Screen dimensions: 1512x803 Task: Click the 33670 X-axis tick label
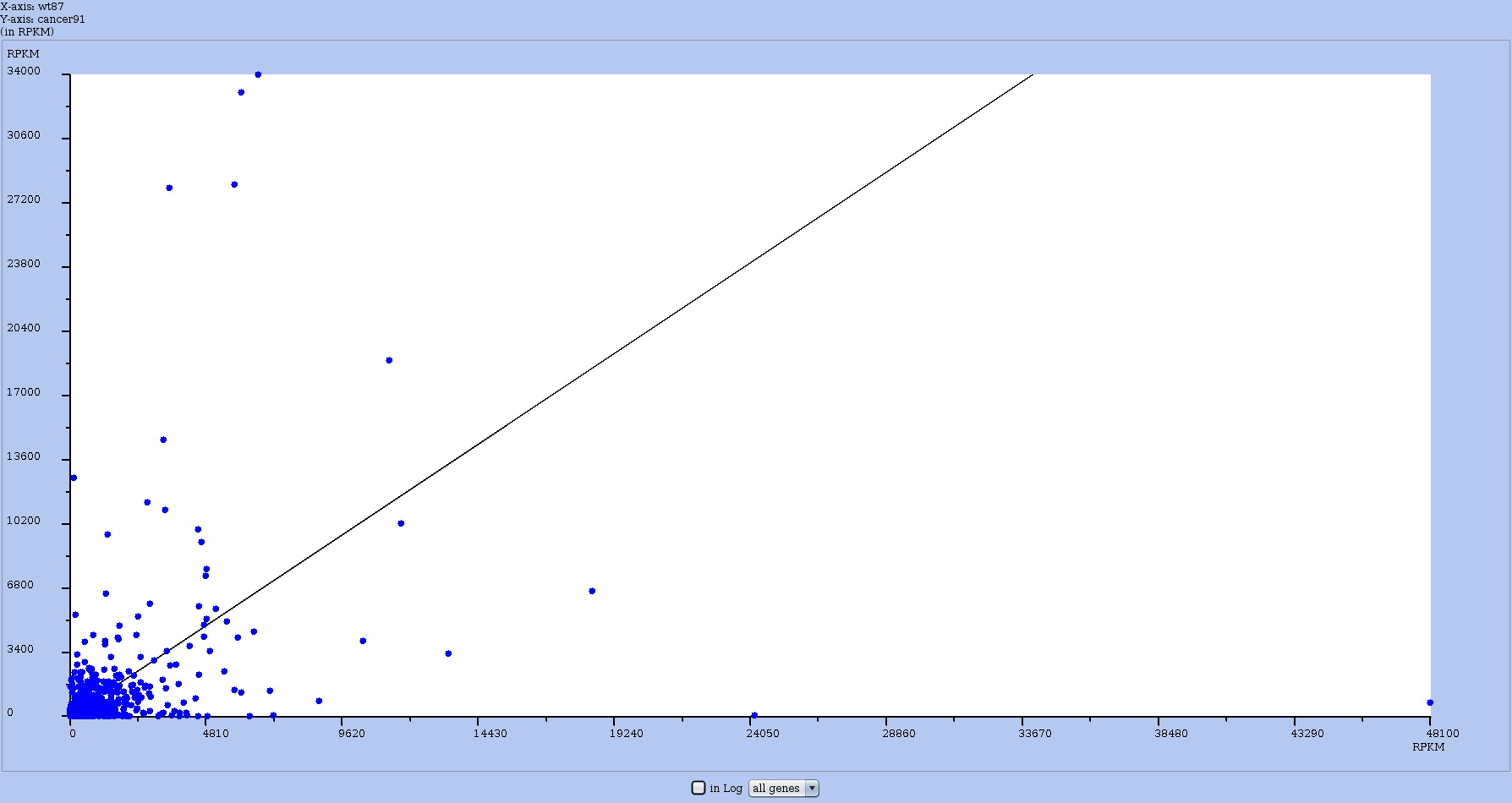[1034, 734]
